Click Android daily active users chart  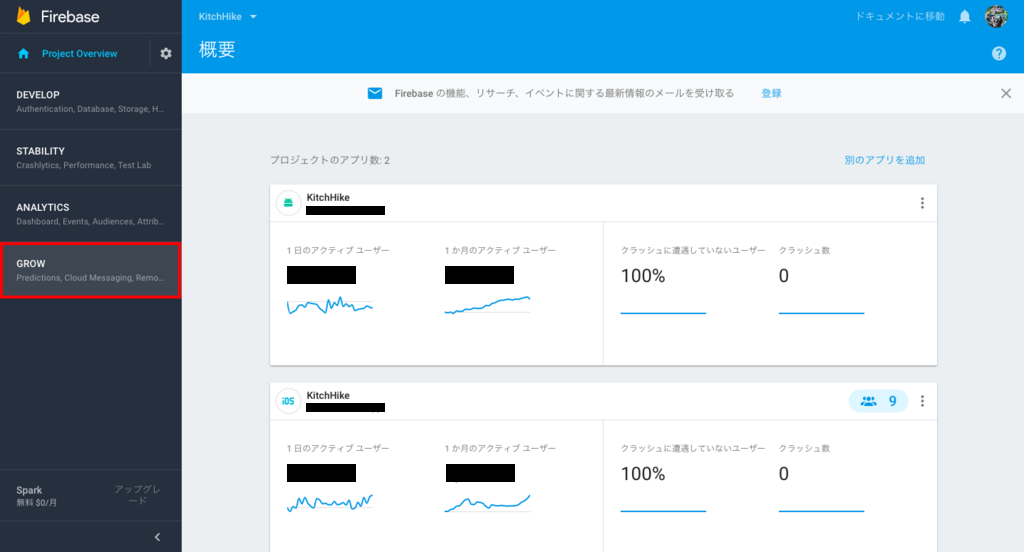click(x=330, y=305)
